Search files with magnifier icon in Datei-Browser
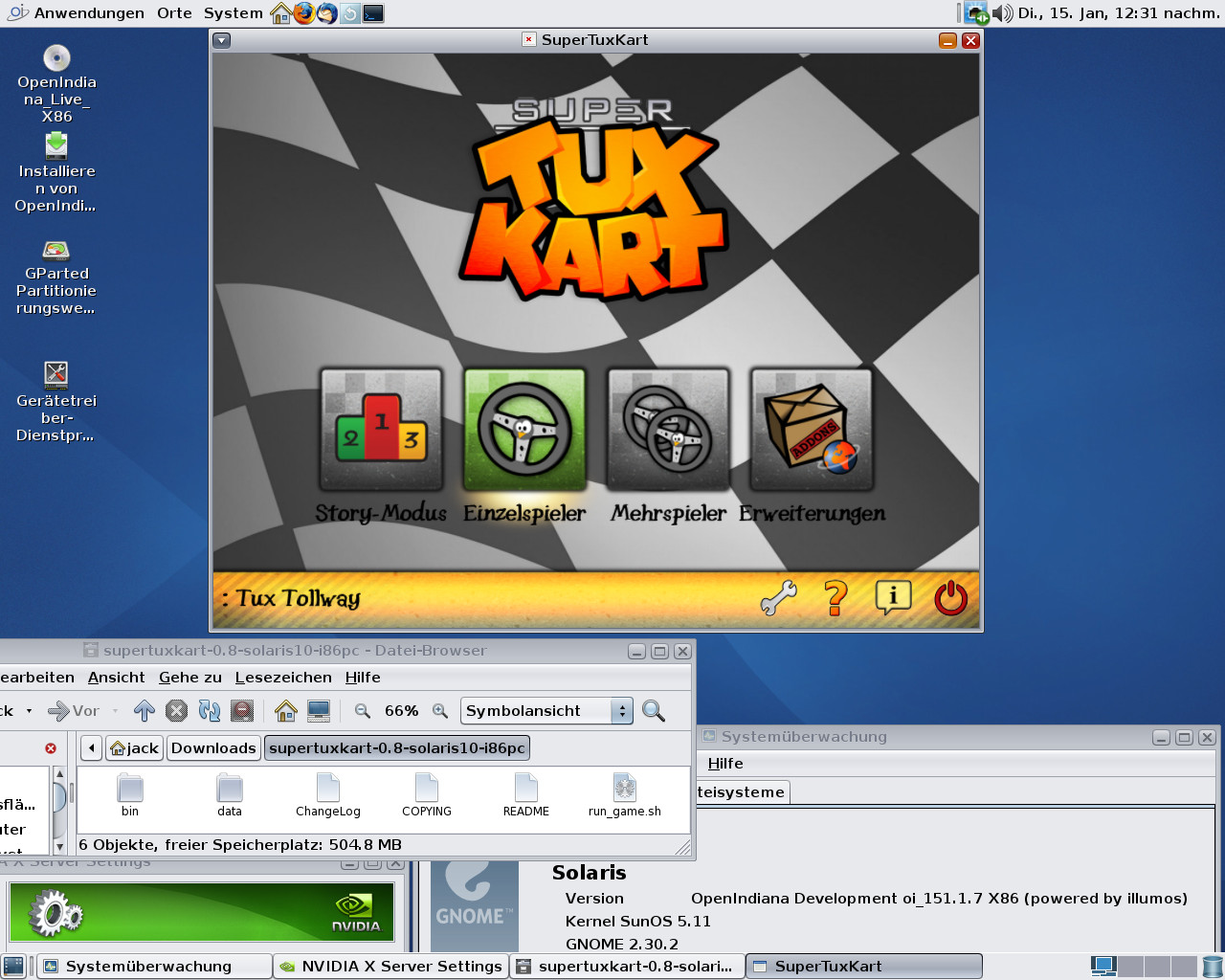The height and width of the screenshot is (980, 1225). pos(654,711)
